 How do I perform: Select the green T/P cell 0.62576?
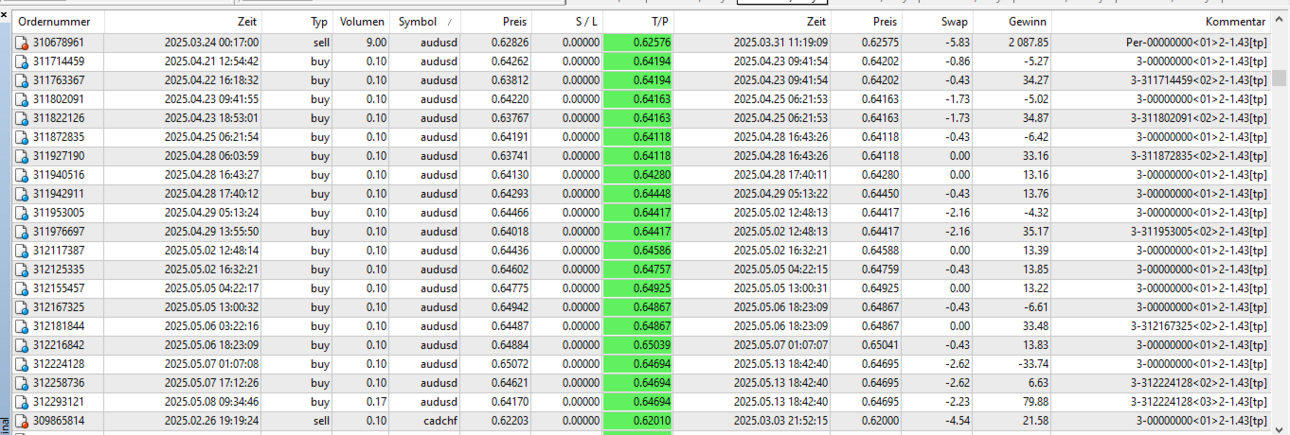640,43
